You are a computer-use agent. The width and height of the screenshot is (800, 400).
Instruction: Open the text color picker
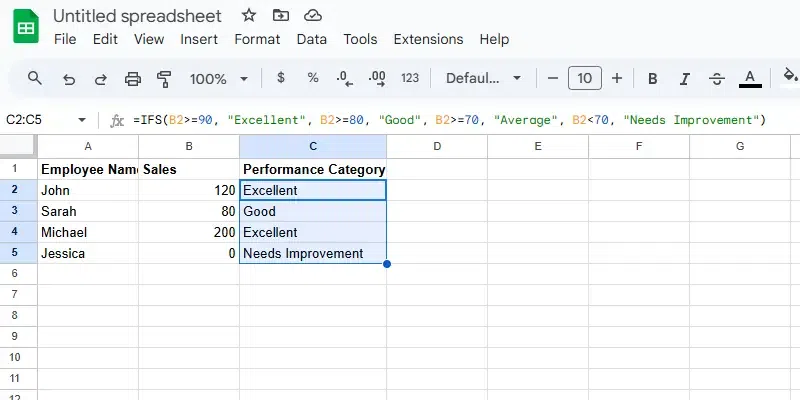click(x=749, y=78)
